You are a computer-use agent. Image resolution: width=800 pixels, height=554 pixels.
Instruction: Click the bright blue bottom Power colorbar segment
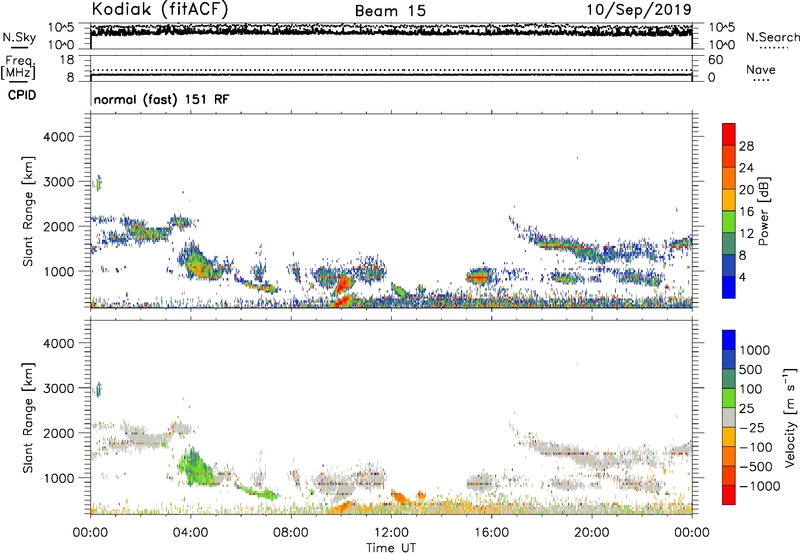point(729,287)
